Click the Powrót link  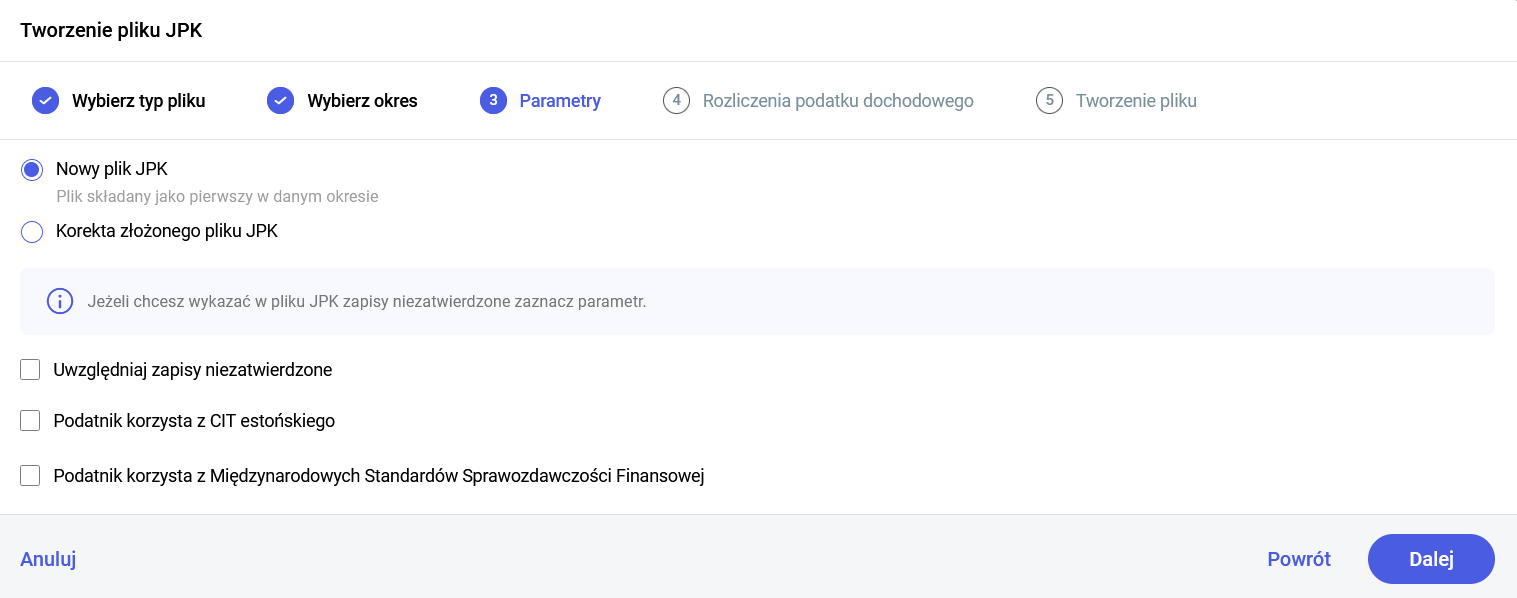pos(1299,559)
